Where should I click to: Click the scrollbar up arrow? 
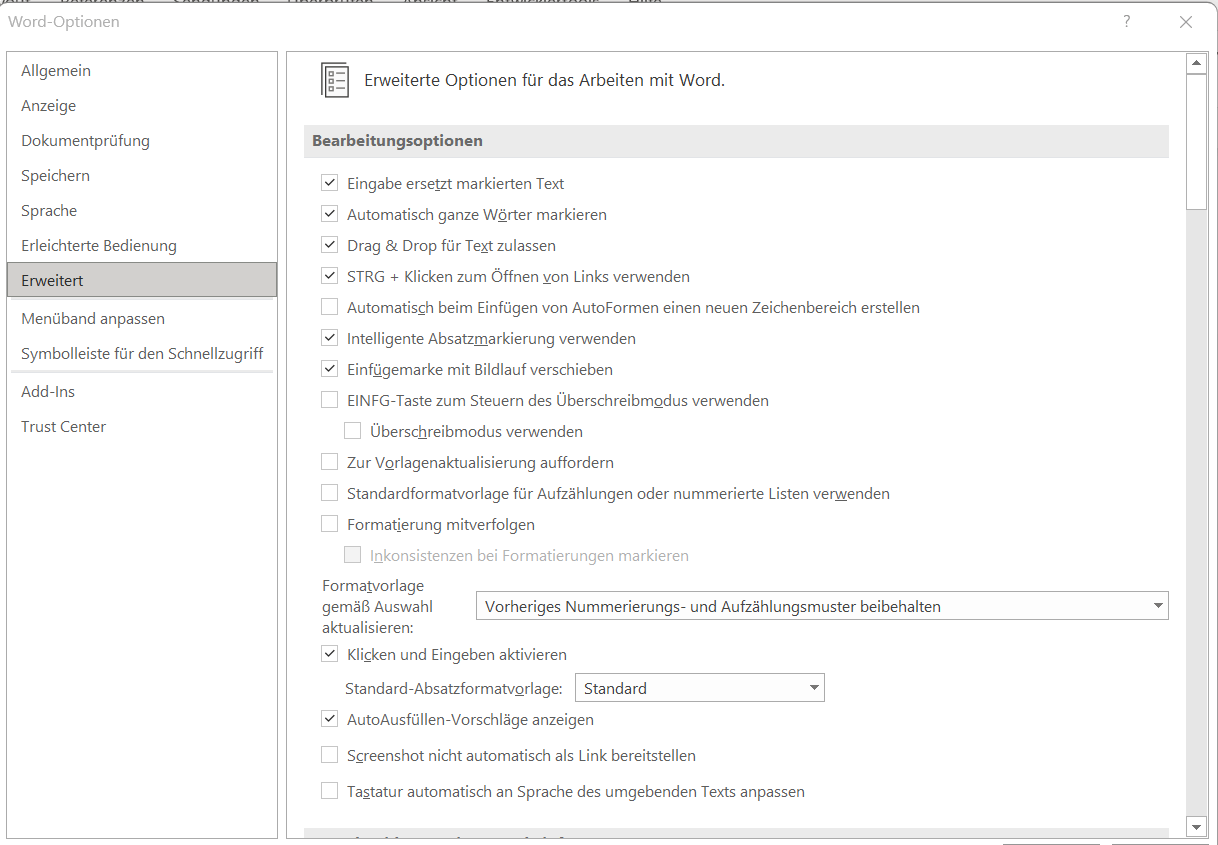[1196, 64]
